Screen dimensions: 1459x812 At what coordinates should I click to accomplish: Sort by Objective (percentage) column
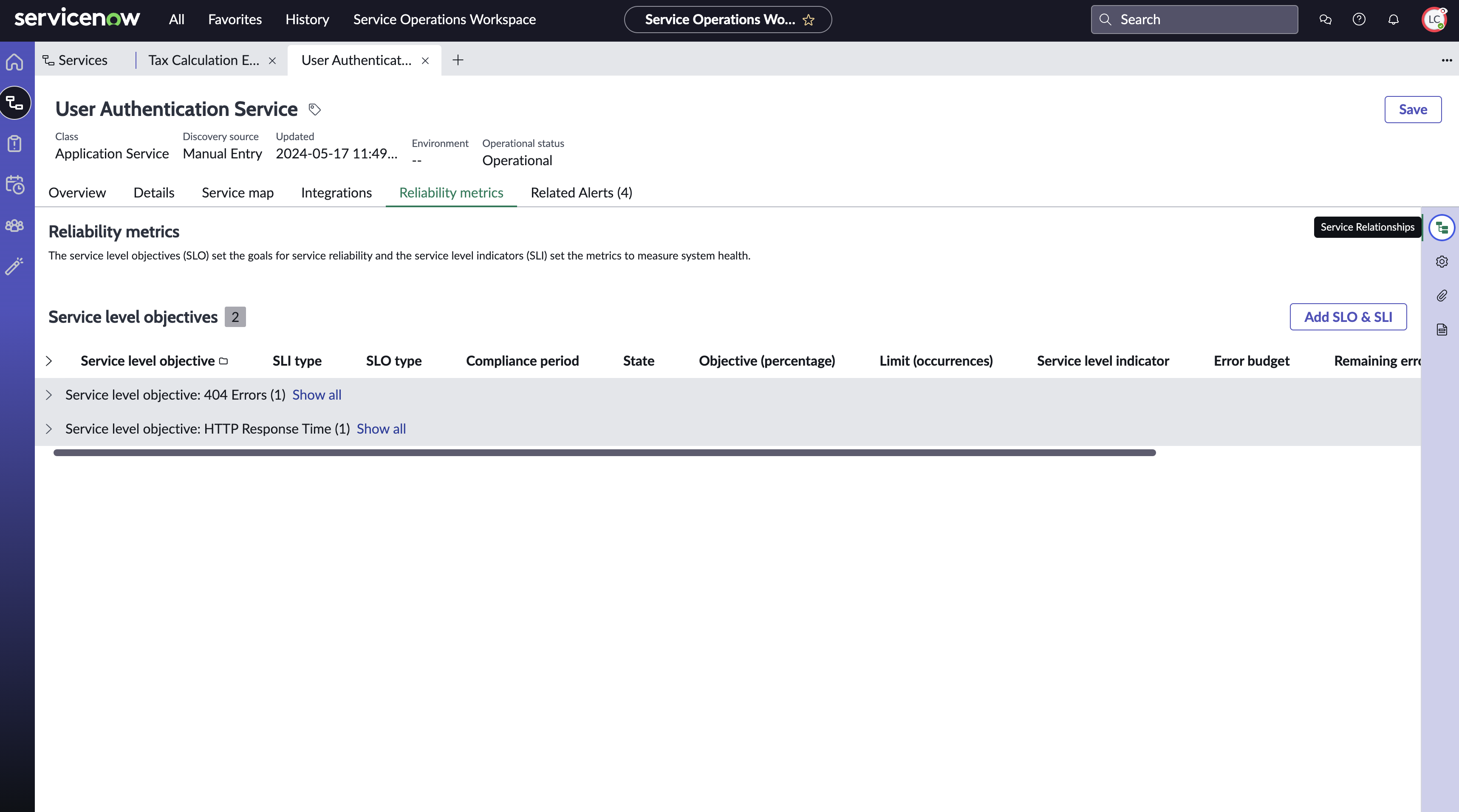click(x=767, y=361)
